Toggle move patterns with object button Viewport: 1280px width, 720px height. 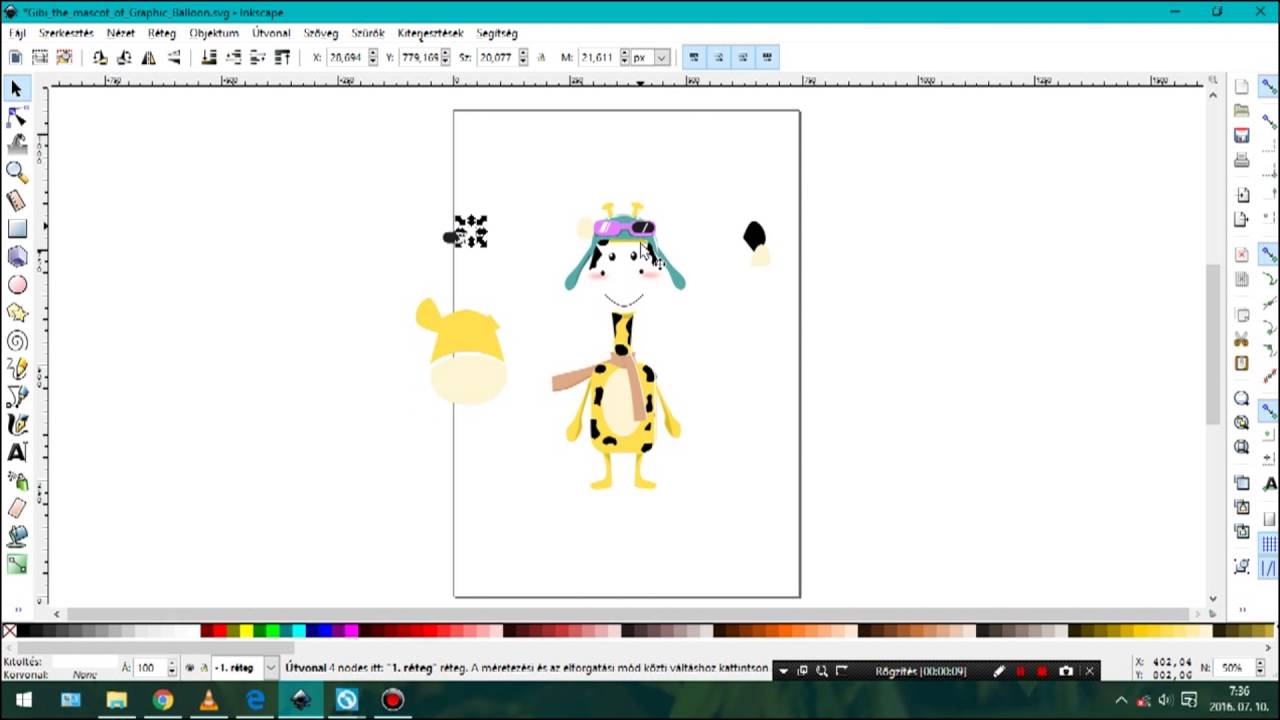point(767,57)
